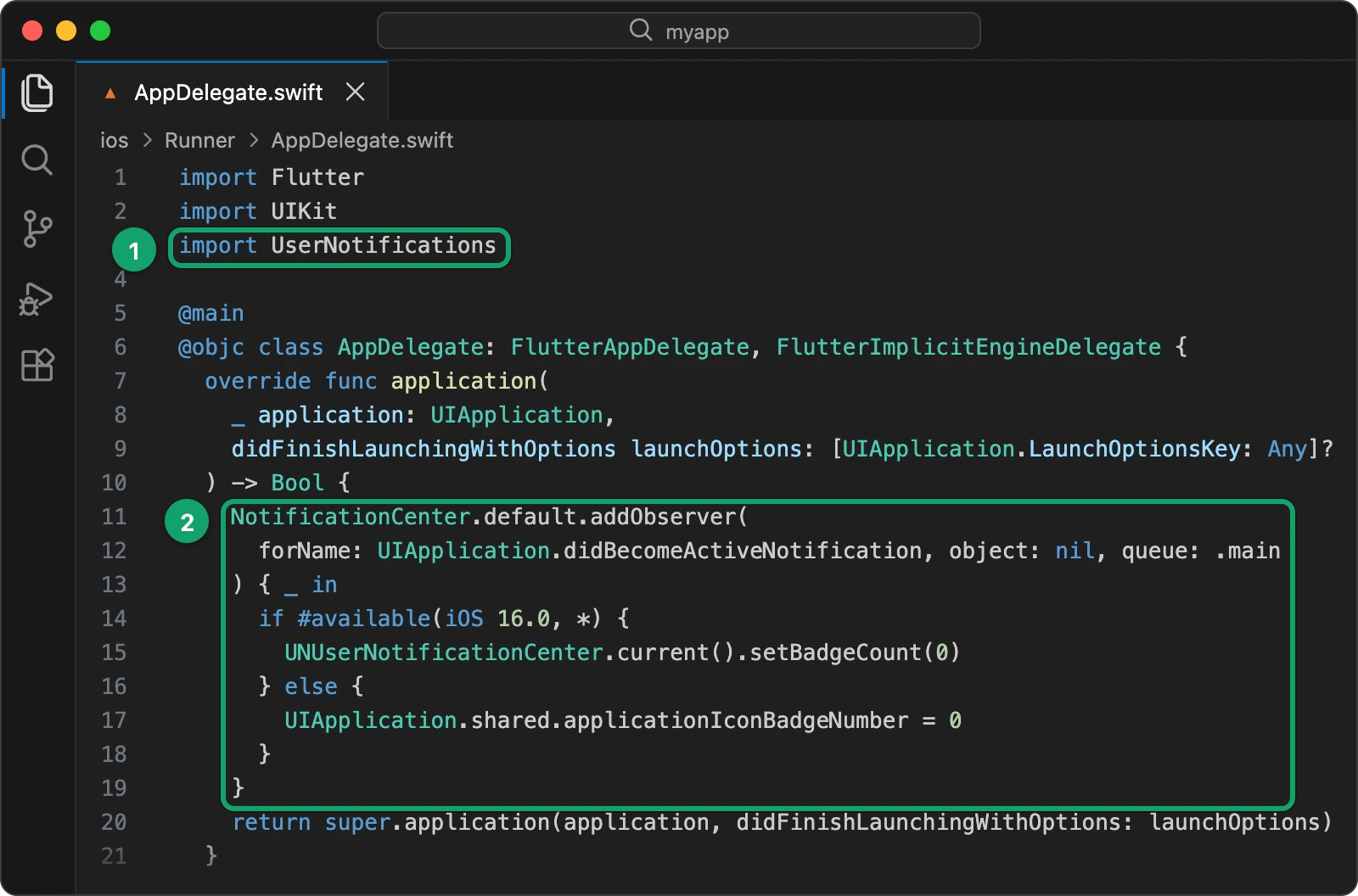Click the return keyword on line 20
Screen dimensions: 1358x896
pos(272,822)
